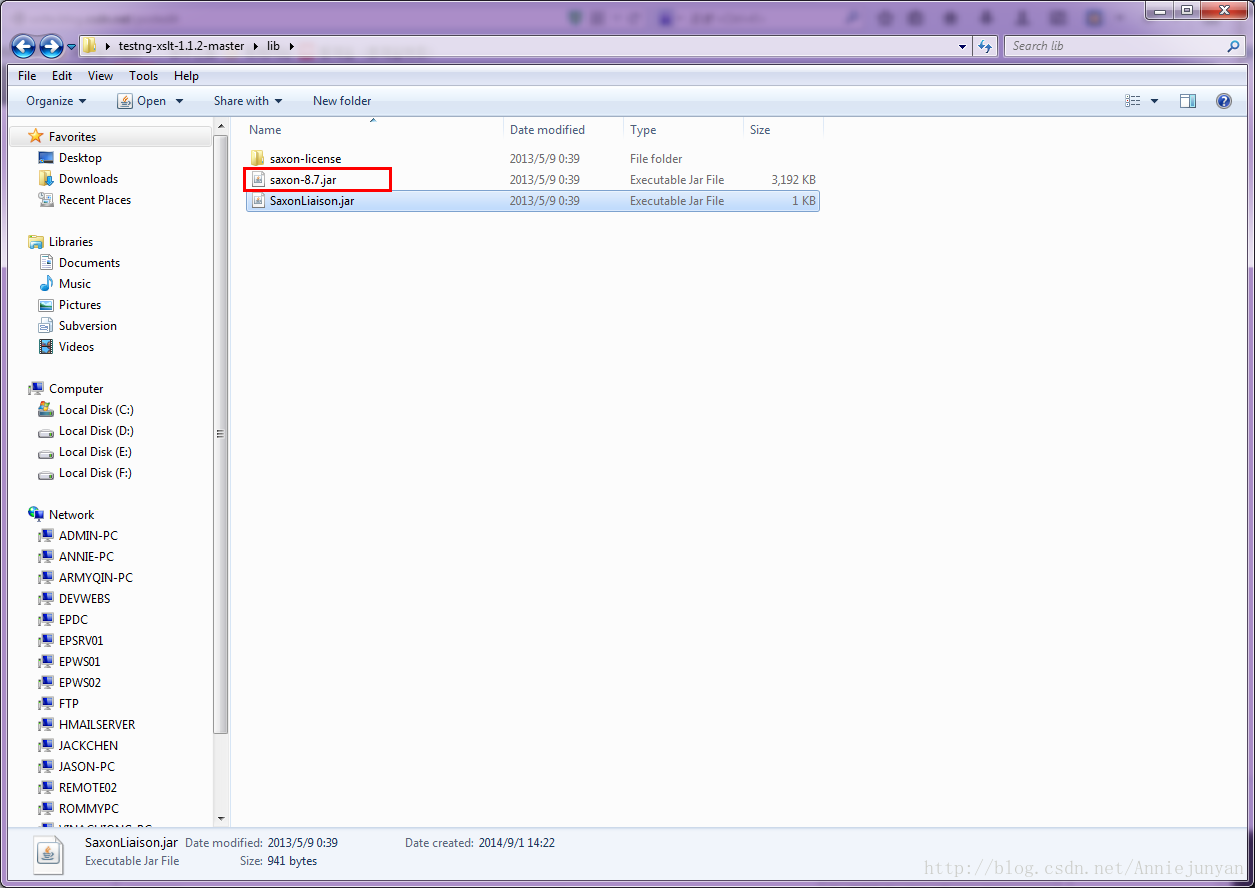Image resolution: width=1255 pixels, height=888 pixels.
Task: Click the Local Disk (C:) drive icon
Action: pyautogui.click(x=46, y=409)
